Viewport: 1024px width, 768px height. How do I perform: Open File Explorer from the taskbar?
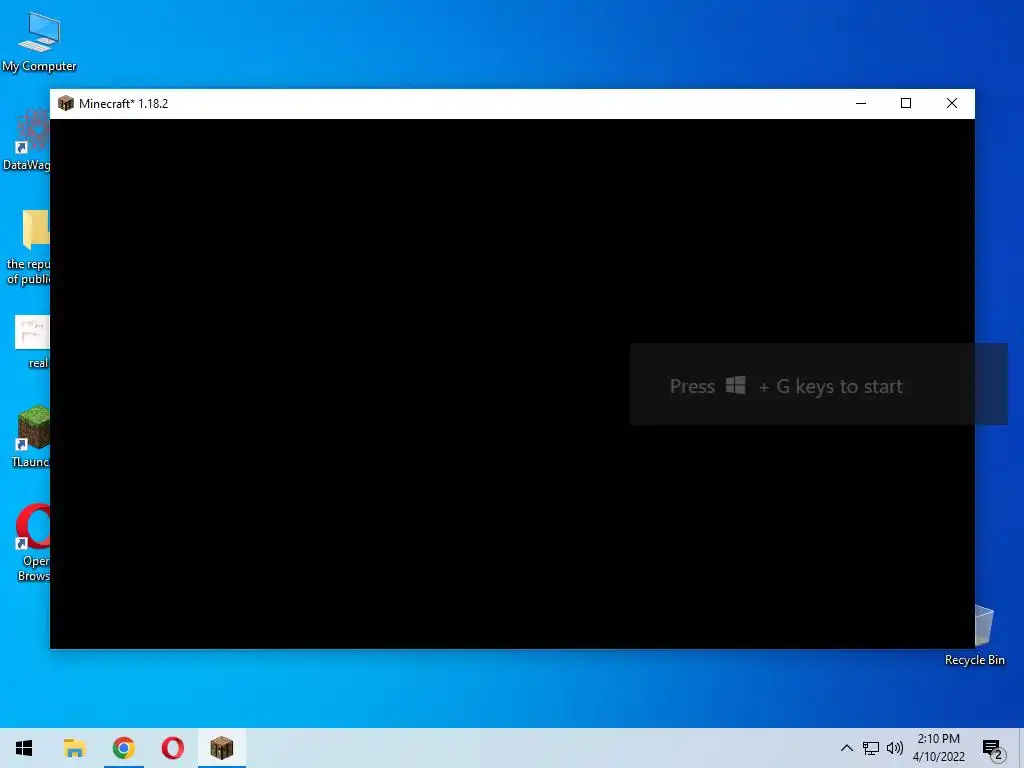pyautogui.click(x=74, y=748)
